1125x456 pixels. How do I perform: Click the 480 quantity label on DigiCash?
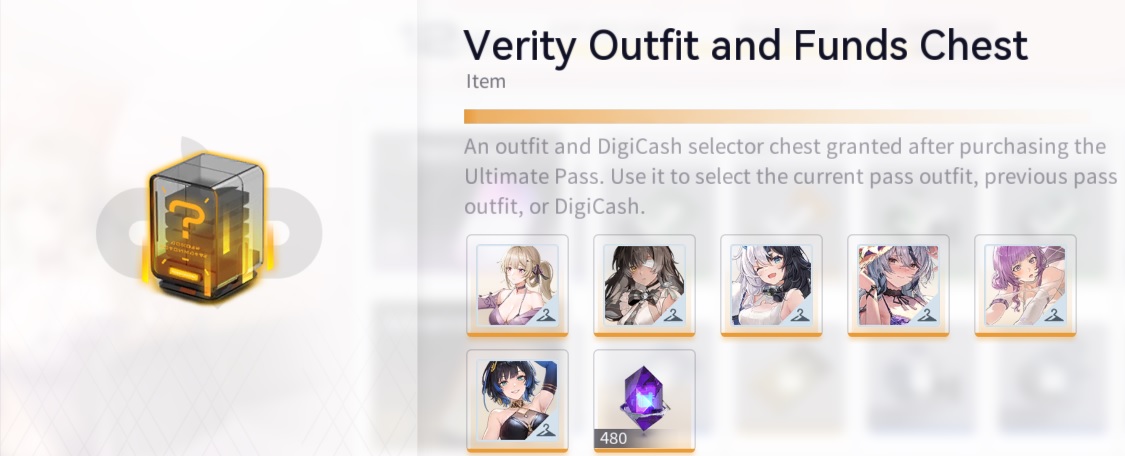click(613, 438)
